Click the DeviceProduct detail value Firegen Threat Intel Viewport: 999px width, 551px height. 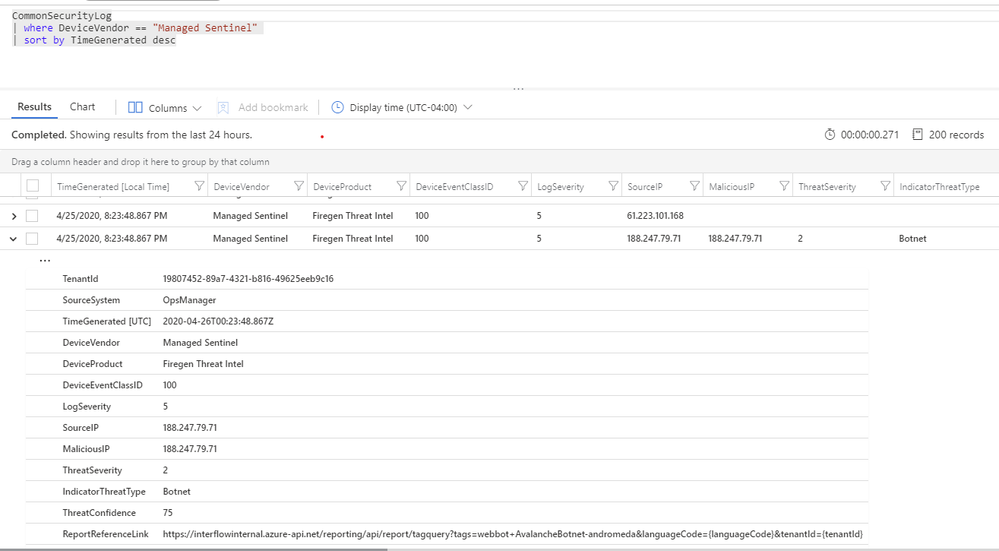(x=203, y=364)
